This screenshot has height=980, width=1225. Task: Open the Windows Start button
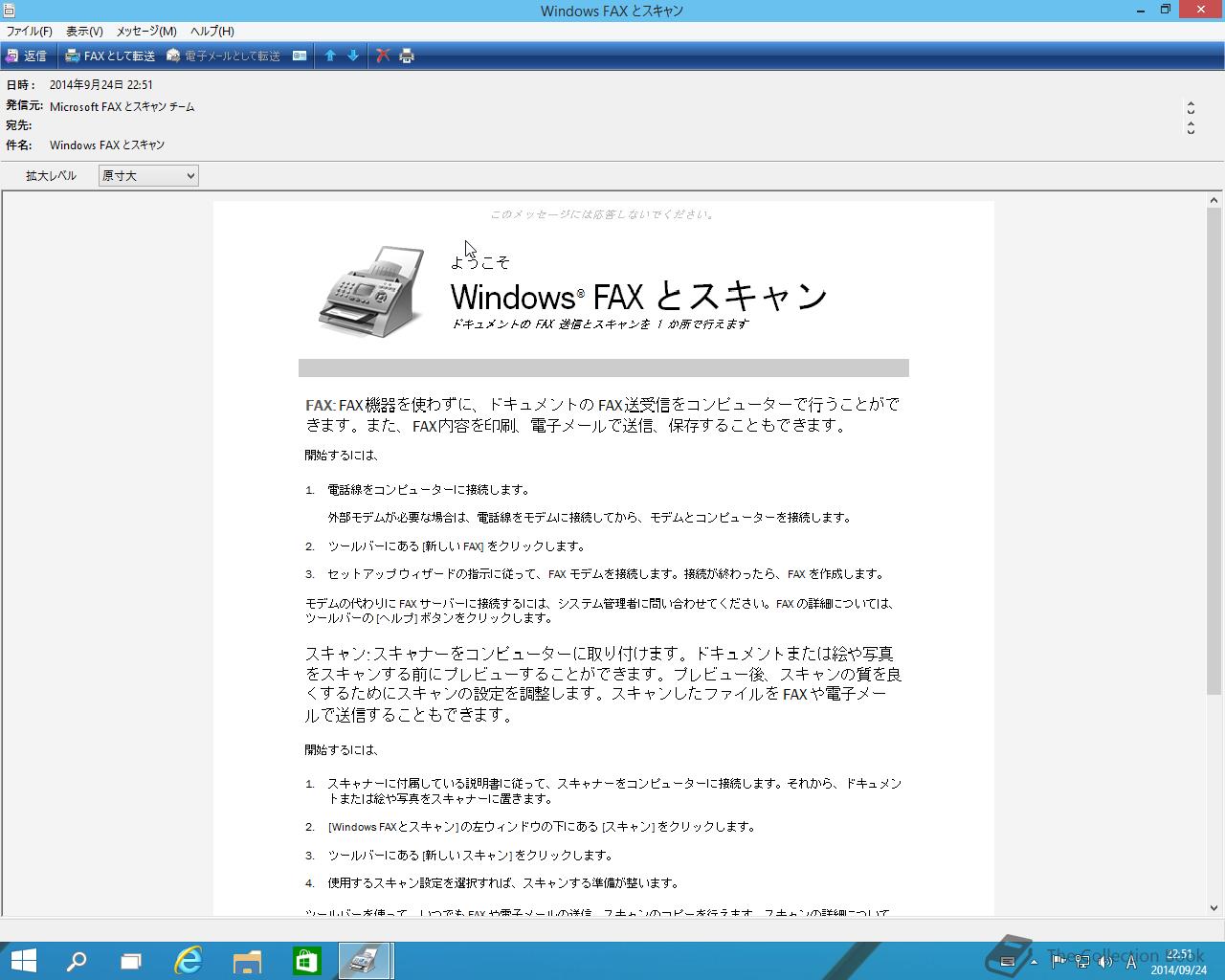23,961
